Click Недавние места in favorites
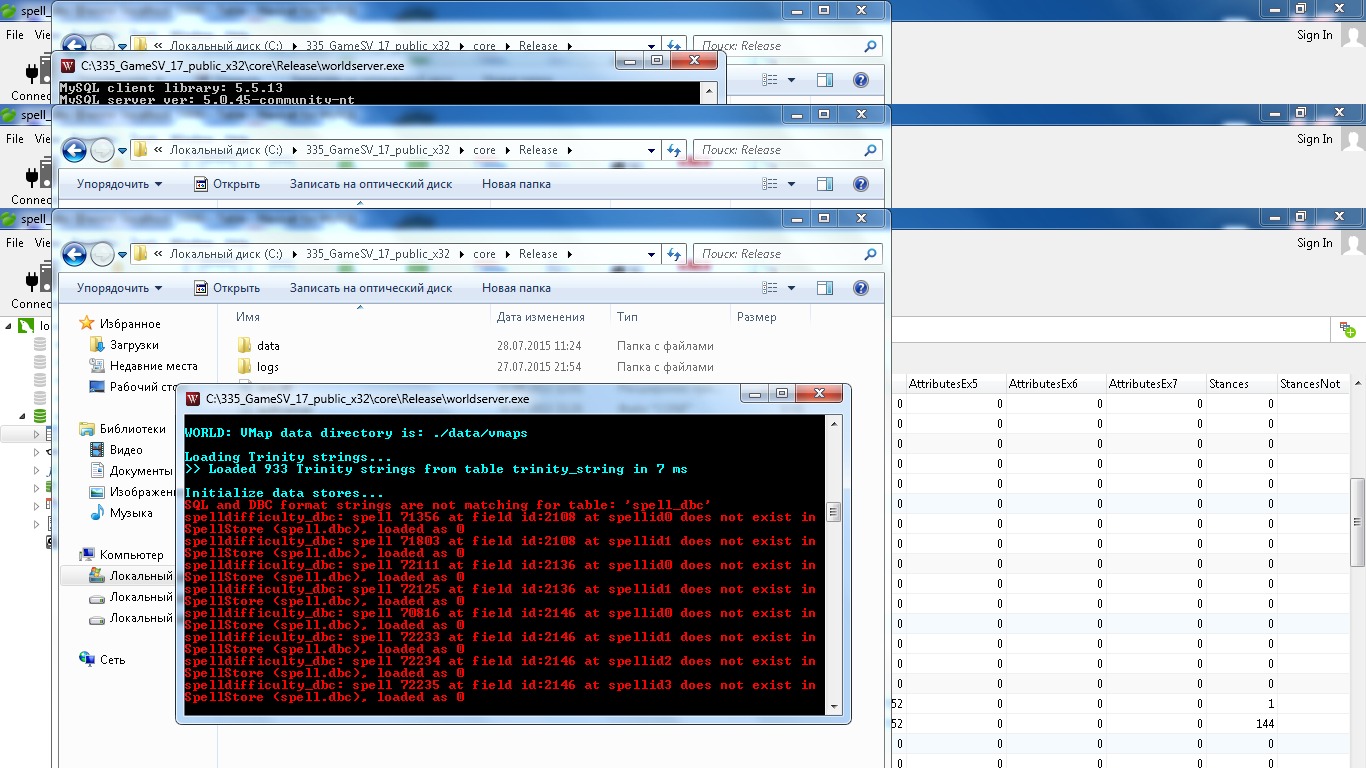The width and height of the screenshot is (1366, 768). coord(153,366)
